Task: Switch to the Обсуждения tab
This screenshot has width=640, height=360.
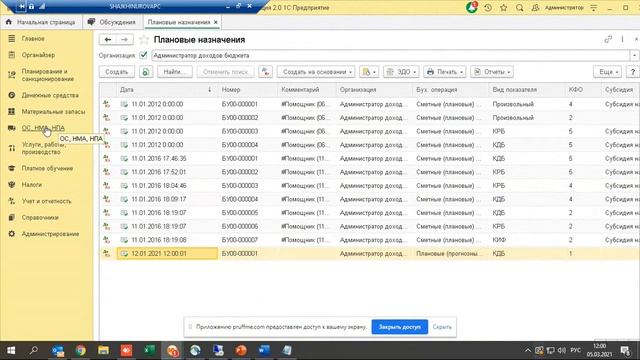Action: point(112,22)
